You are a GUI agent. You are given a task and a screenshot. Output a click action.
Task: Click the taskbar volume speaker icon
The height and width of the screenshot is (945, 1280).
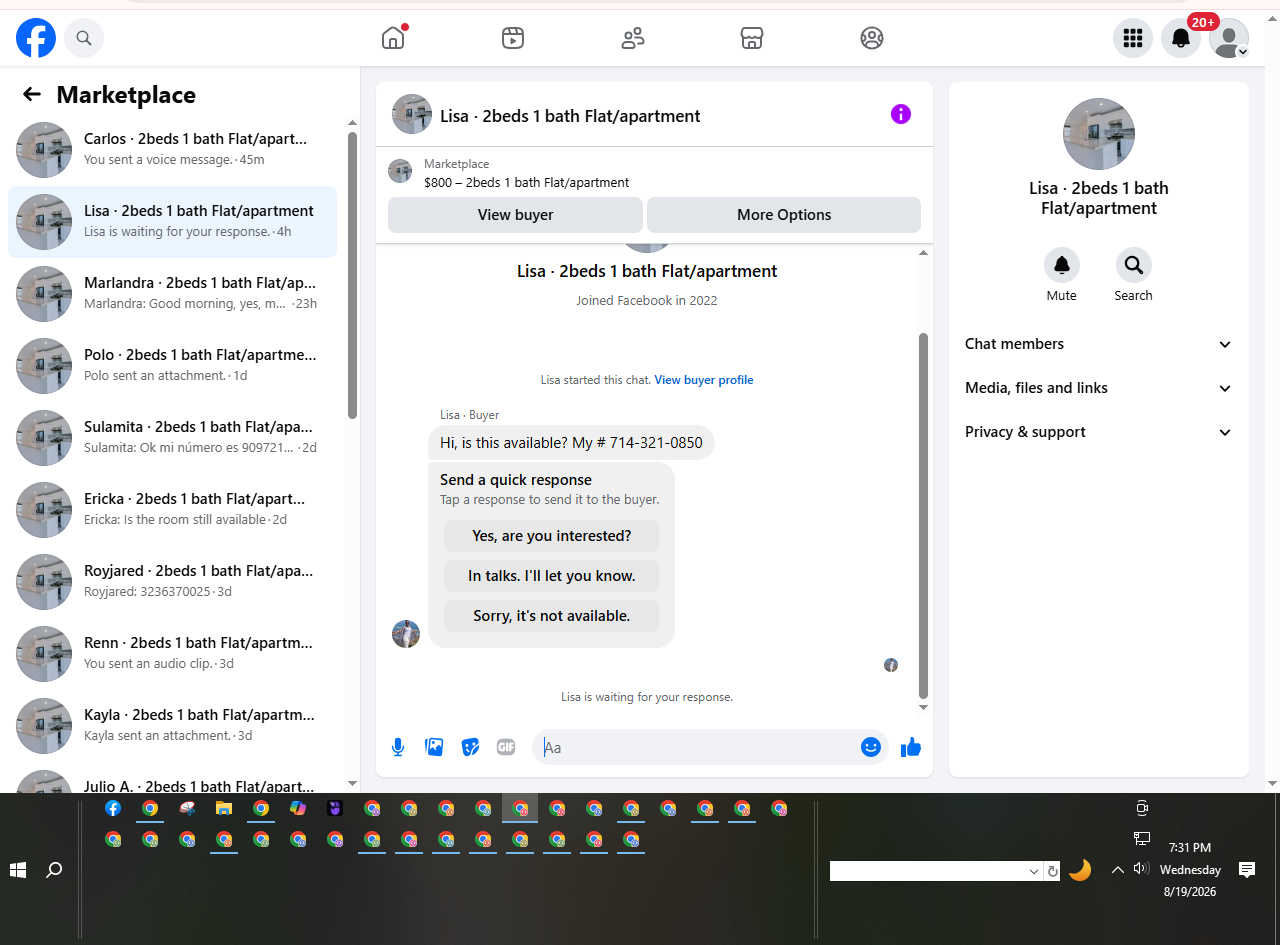click(x=1141, y=869)
